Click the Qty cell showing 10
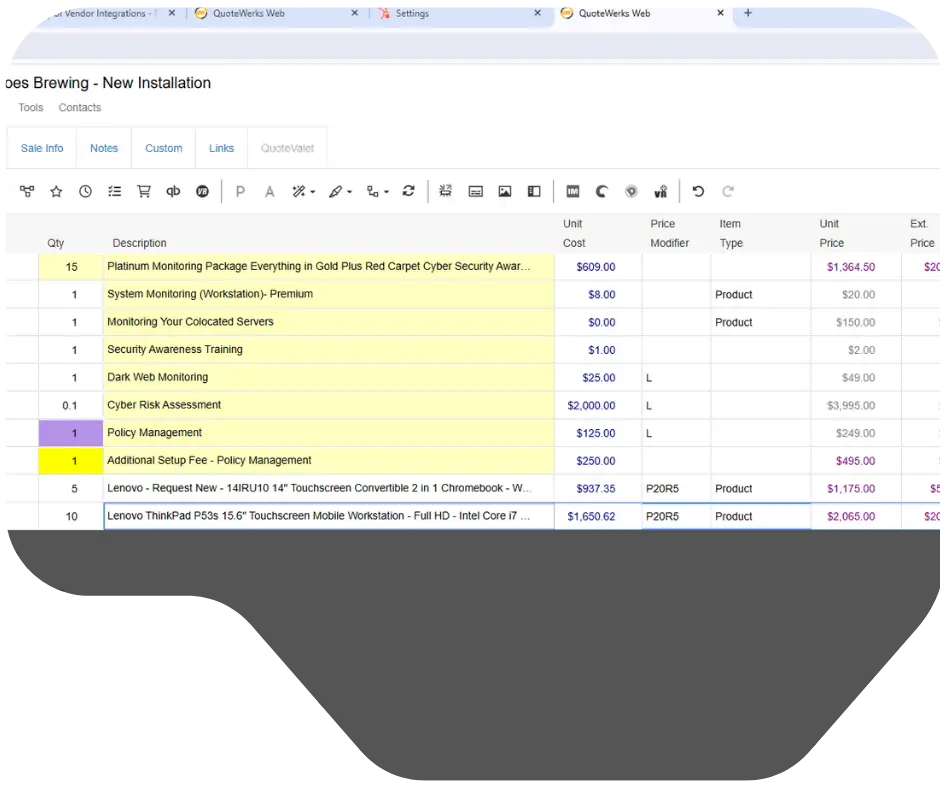Viewport: 940px width, 788px height. (71, 516)
